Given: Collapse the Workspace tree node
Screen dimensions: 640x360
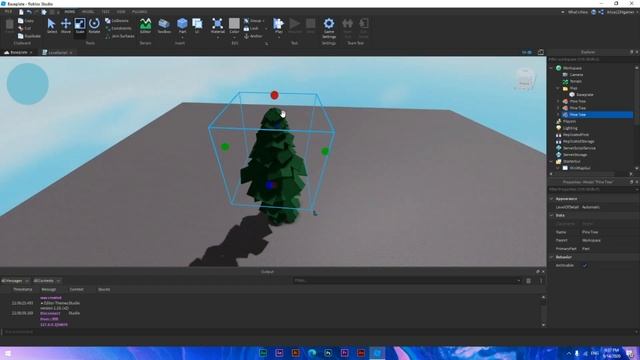Looking at the screenshot, I should pyautogui.click(x=551, y=68).
